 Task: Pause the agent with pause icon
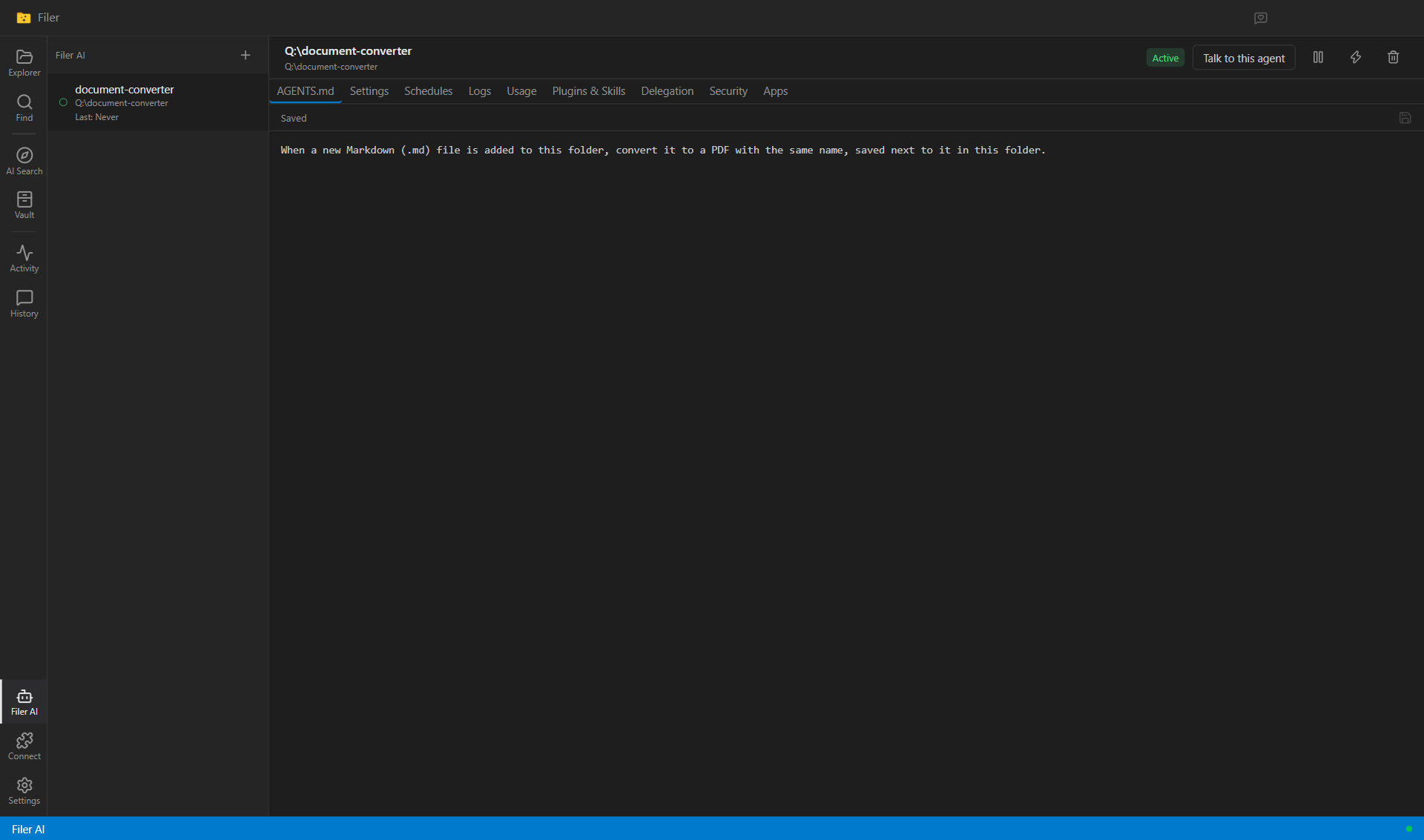click(x=1318, y=57)
